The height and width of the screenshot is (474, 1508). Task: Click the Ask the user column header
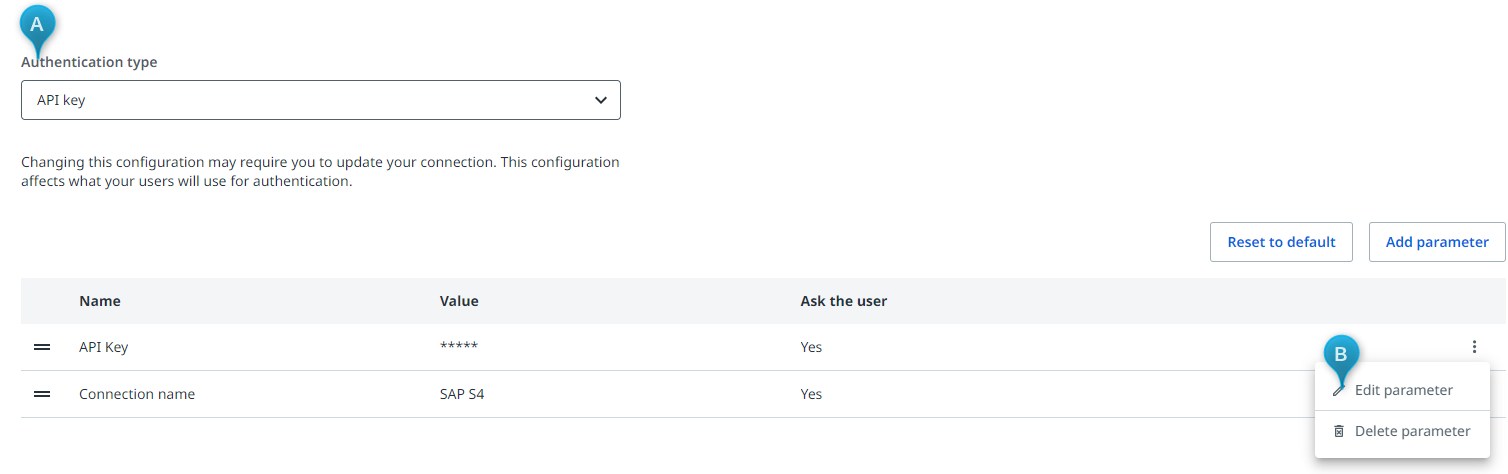pyautogui.click(x=844, y=301)
